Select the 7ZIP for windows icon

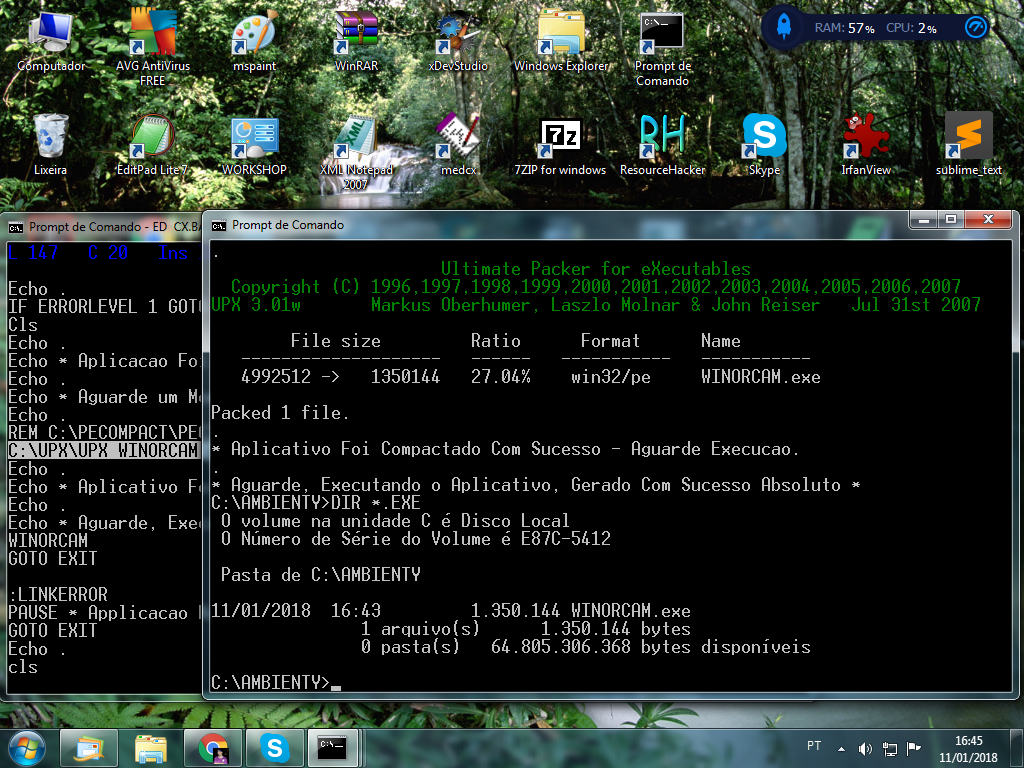tap(560, 137)
